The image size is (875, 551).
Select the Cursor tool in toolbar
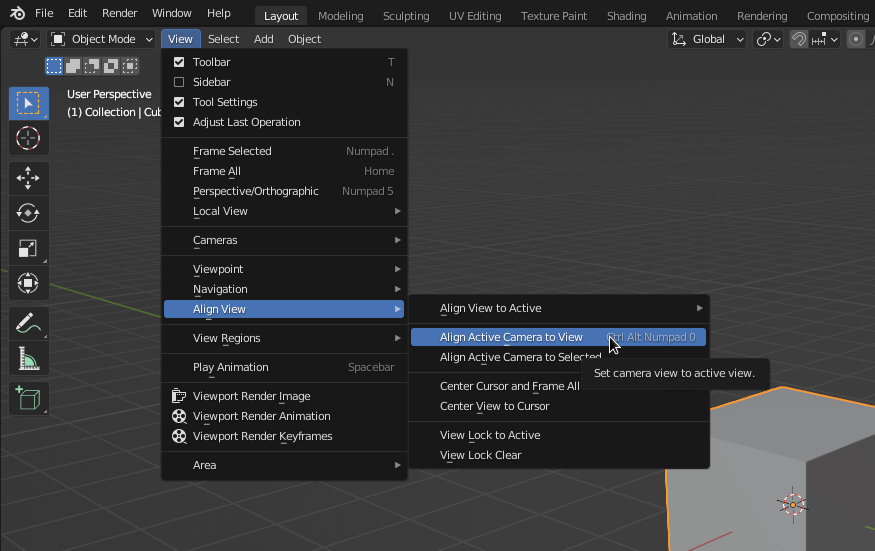[28, 138]
